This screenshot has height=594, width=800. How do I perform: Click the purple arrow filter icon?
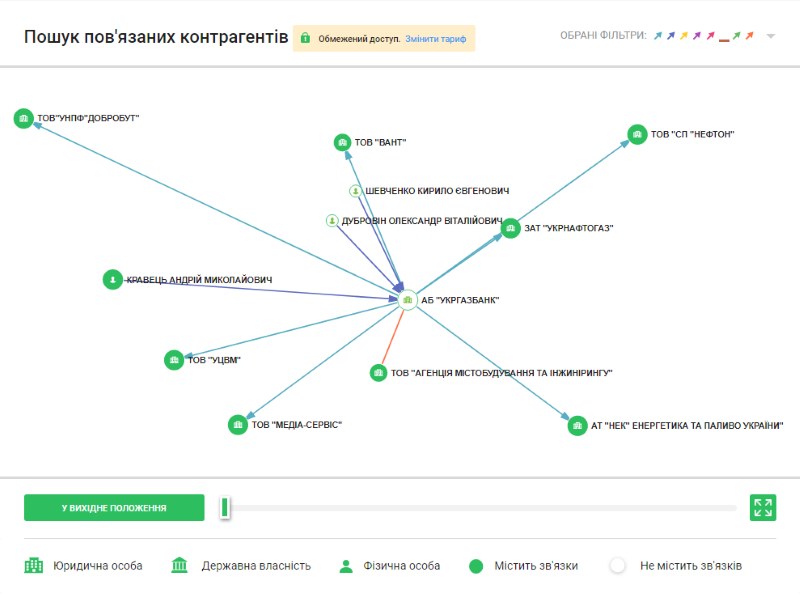(697, 36)
